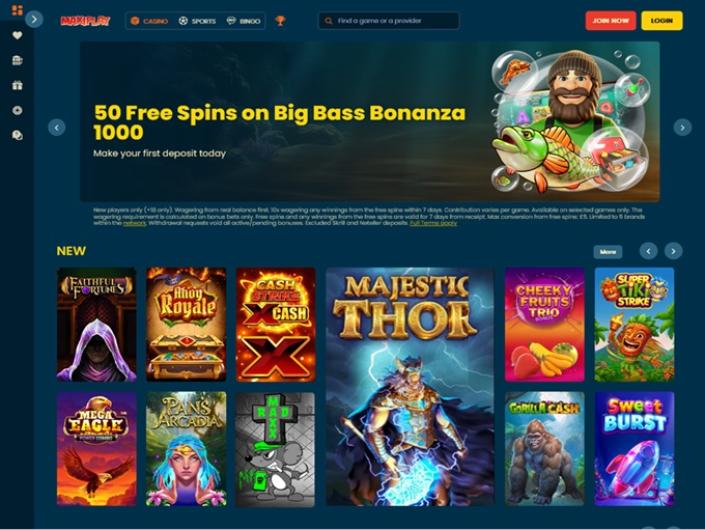Click the Join Now button
The width and height of the screenshot is (705, 530).
pyautogui.click(x=611, y=21)
